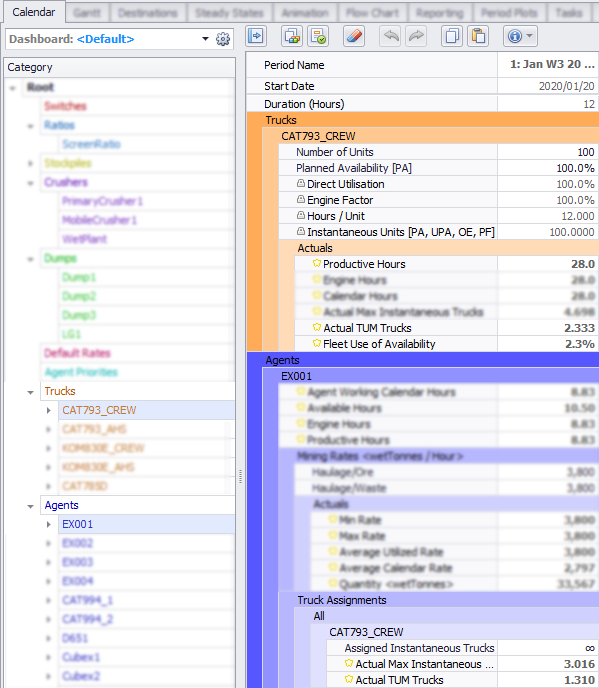The height and width of the screenshot is (688, 599).
Task: Select the eraser clear tool
Action: 354,36
